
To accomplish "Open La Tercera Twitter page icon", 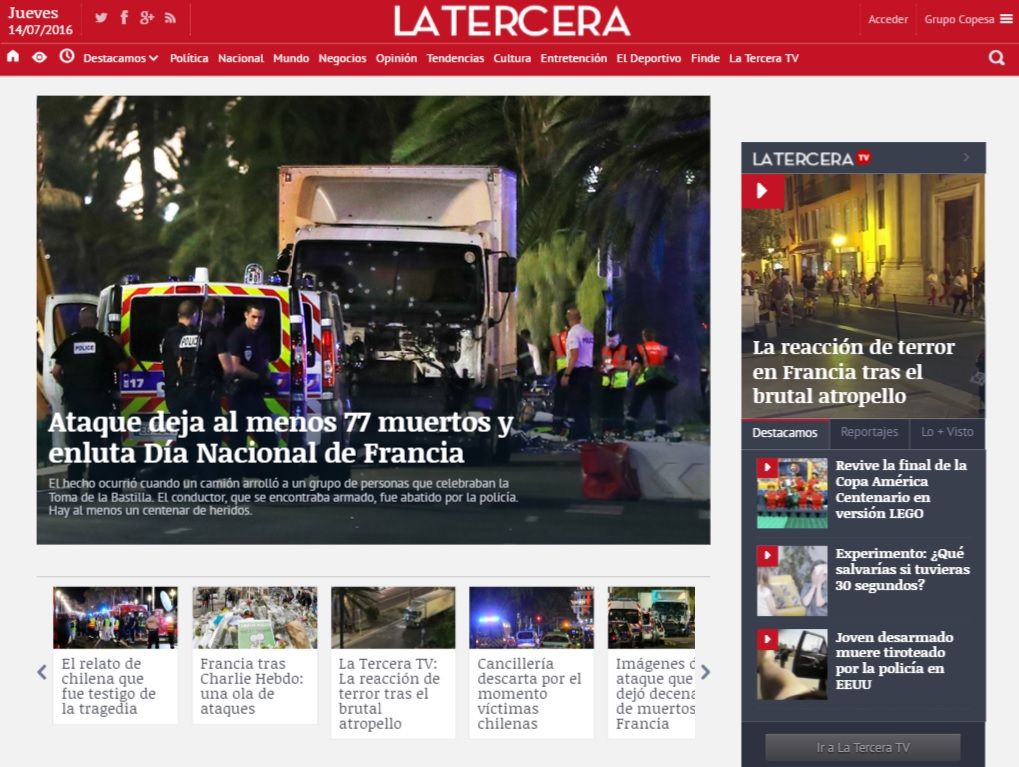I will (x=101, y=18).
